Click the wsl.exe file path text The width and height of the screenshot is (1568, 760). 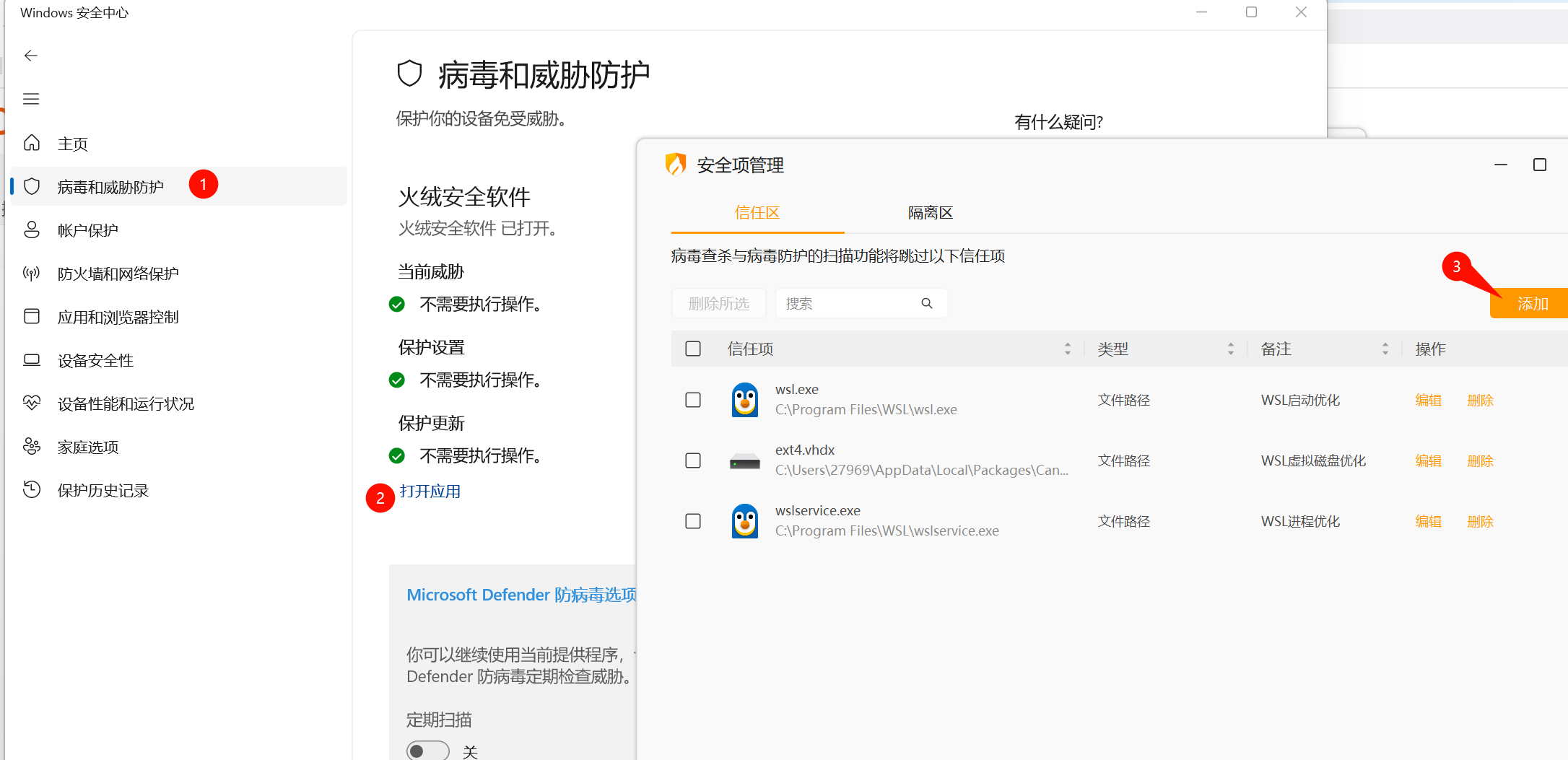pos(866,409)
